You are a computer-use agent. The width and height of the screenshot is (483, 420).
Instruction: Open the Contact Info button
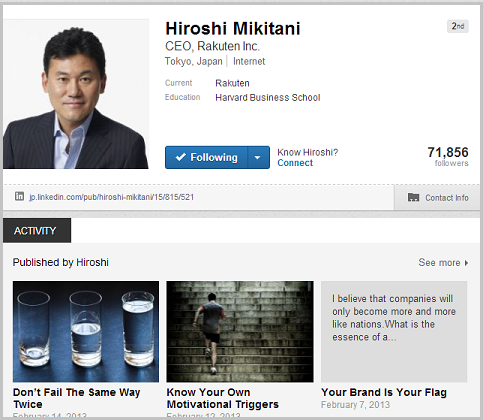[438, 198]
